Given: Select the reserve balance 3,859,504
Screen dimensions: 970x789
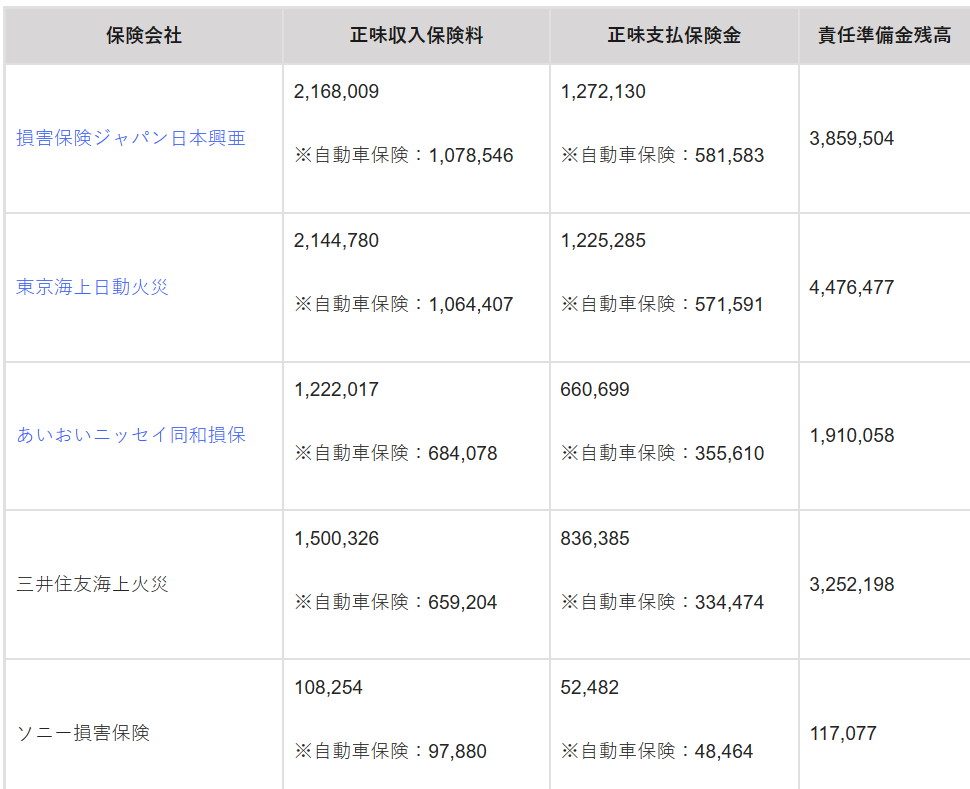Looking at the screenshot, I should [852, 138].
